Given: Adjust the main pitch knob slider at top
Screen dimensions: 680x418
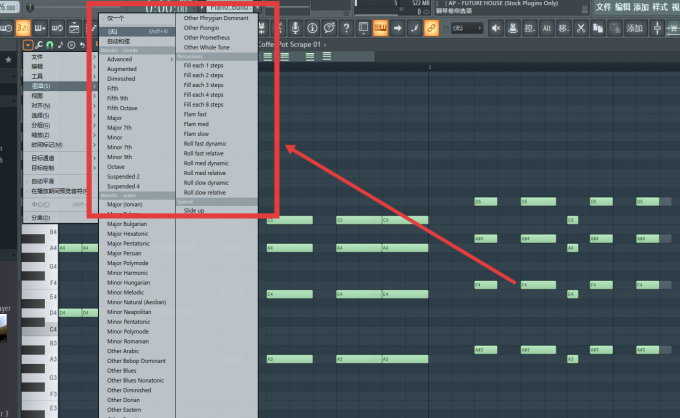Looking at the screenshot, I should point(30,7).
